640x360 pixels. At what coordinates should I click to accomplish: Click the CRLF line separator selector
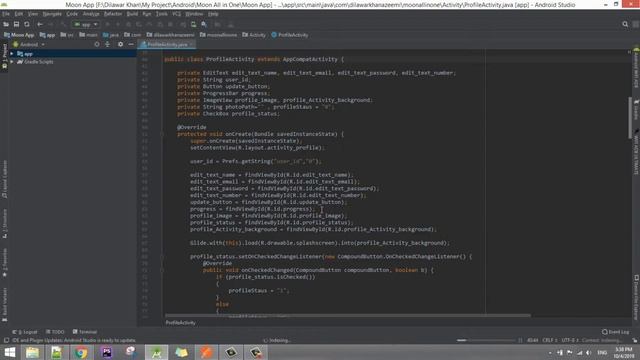[x=550, y=340]
